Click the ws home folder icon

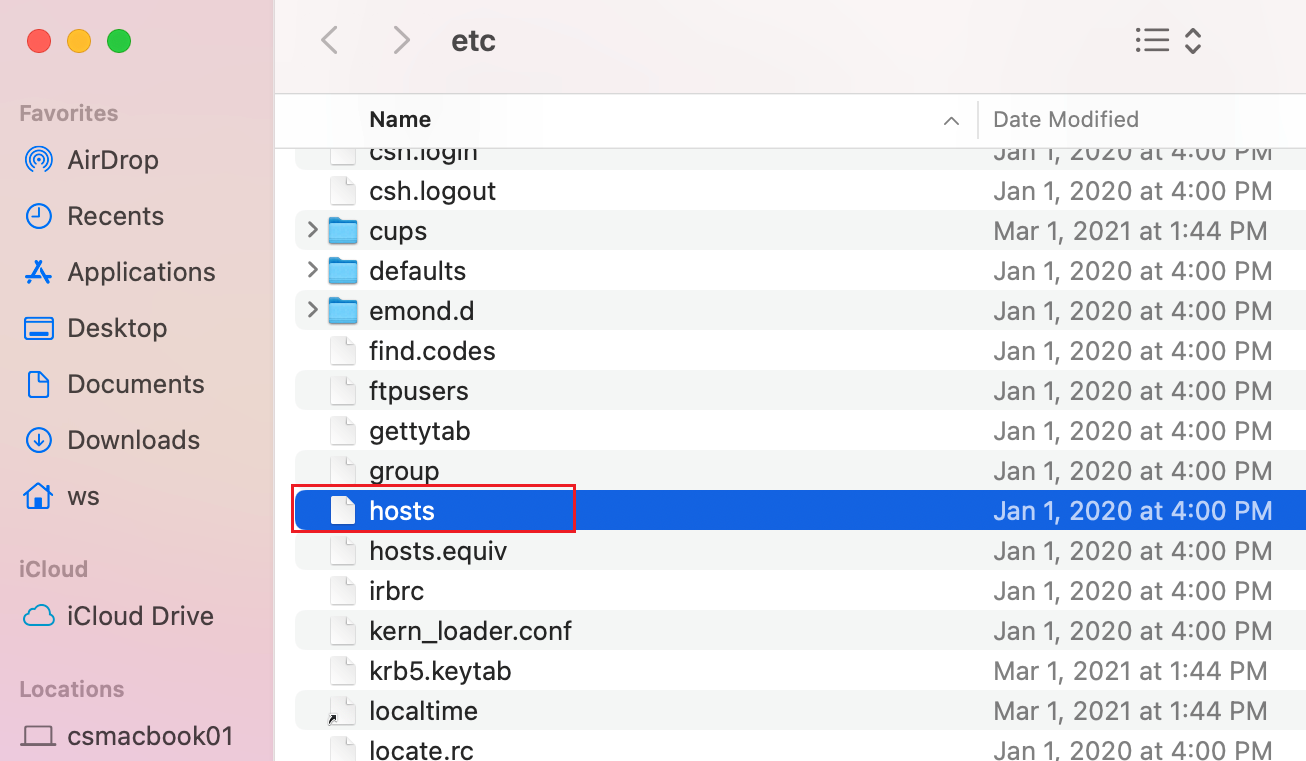38,496
